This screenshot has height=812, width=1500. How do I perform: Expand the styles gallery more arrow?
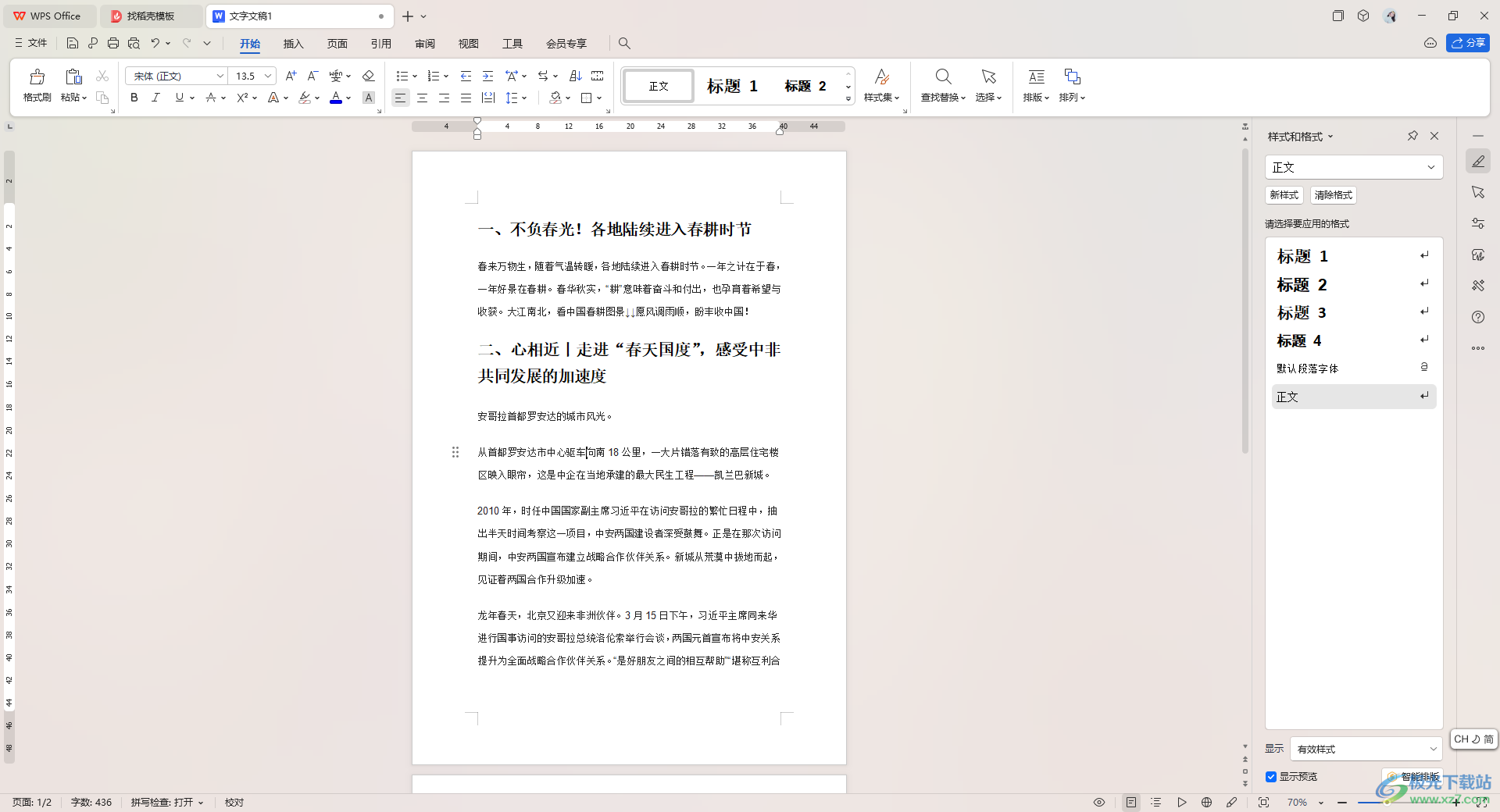(848, 98)
